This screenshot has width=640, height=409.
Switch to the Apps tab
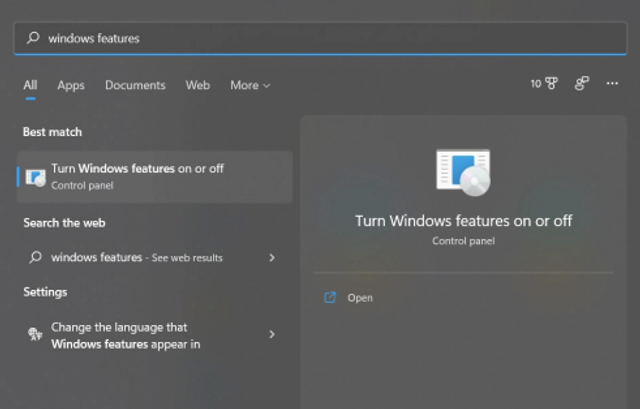point(71,85)
